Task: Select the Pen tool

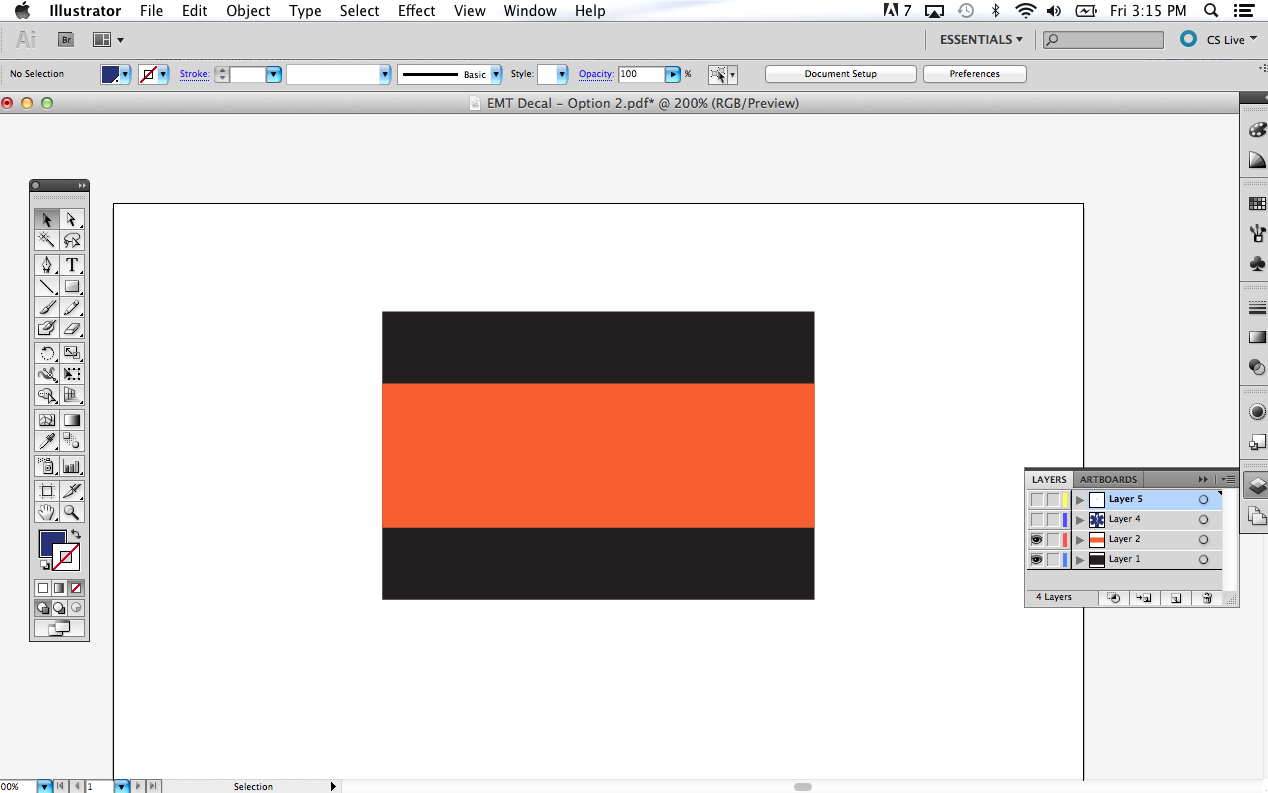Action: click(46, 265)
